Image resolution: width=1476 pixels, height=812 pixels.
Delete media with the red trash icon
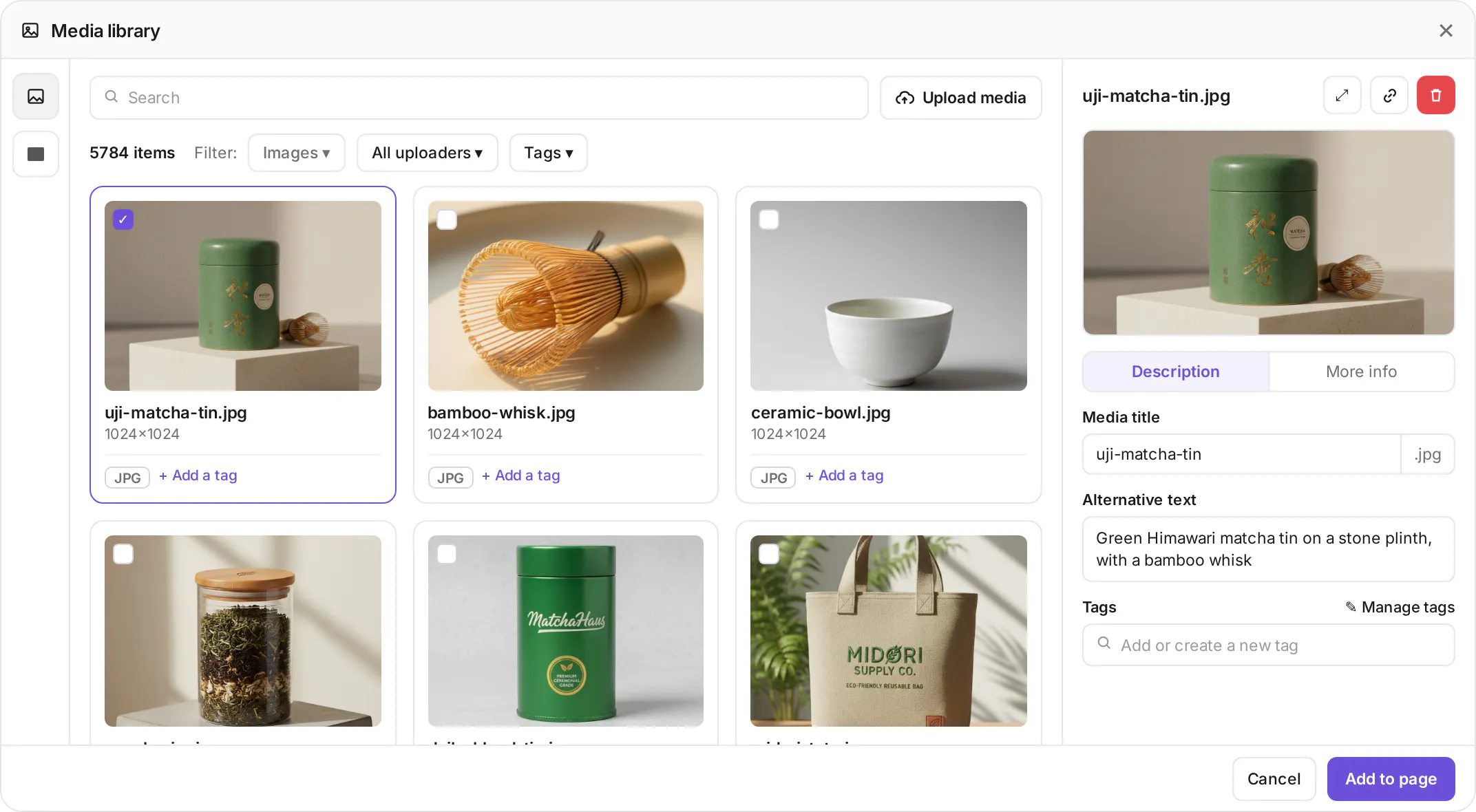[1435, 95]
